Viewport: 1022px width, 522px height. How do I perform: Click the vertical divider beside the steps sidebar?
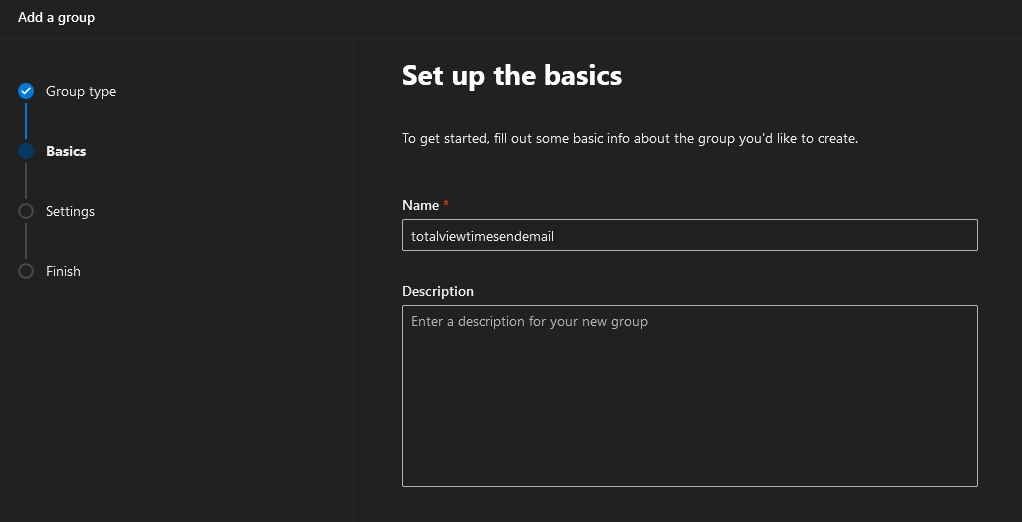(x=353, y=280)
